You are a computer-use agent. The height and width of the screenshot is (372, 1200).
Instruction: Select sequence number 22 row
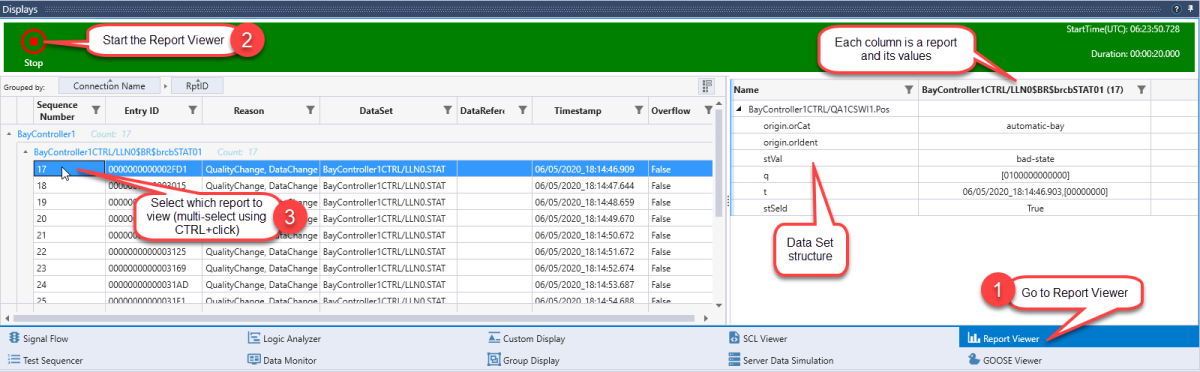click(x=372, y=251)
